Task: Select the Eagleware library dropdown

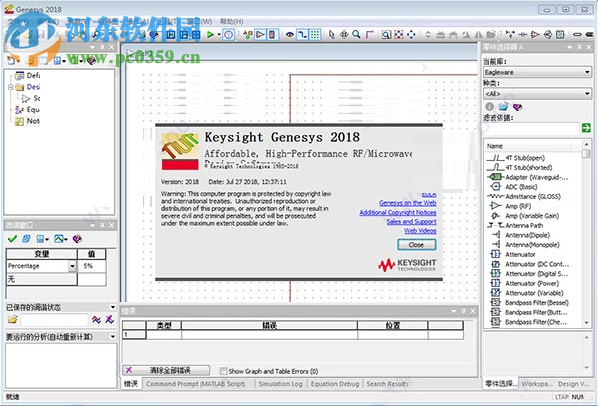Action: tap(537, 72)
